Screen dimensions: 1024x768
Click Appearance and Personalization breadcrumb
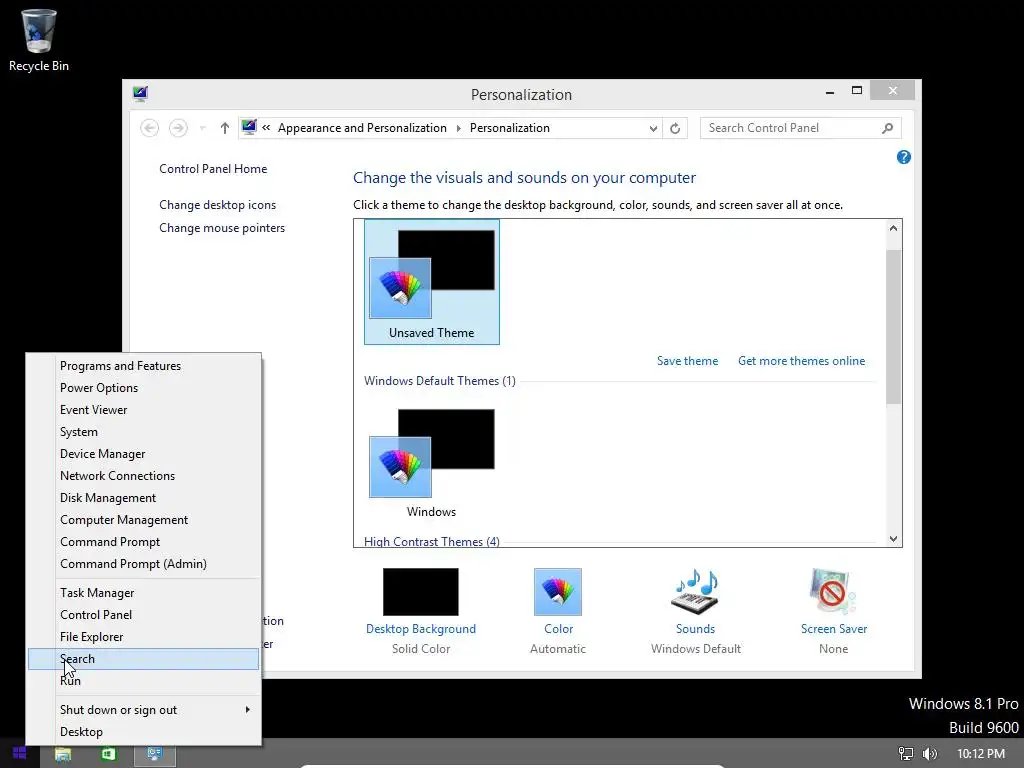coord(362,128)
